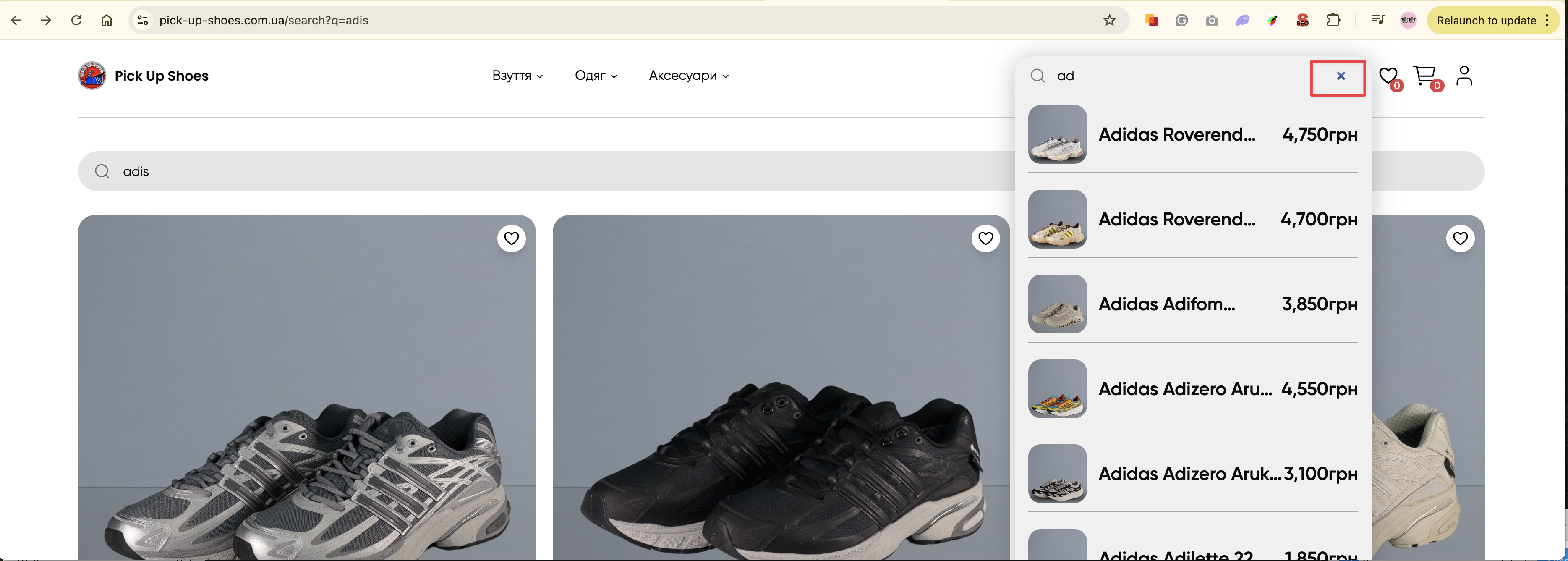This screenshot has height=561, width=1568.
Task: Open the wishlist heart icon in header
Action: pyautogui.click(x=1388, y=76)
